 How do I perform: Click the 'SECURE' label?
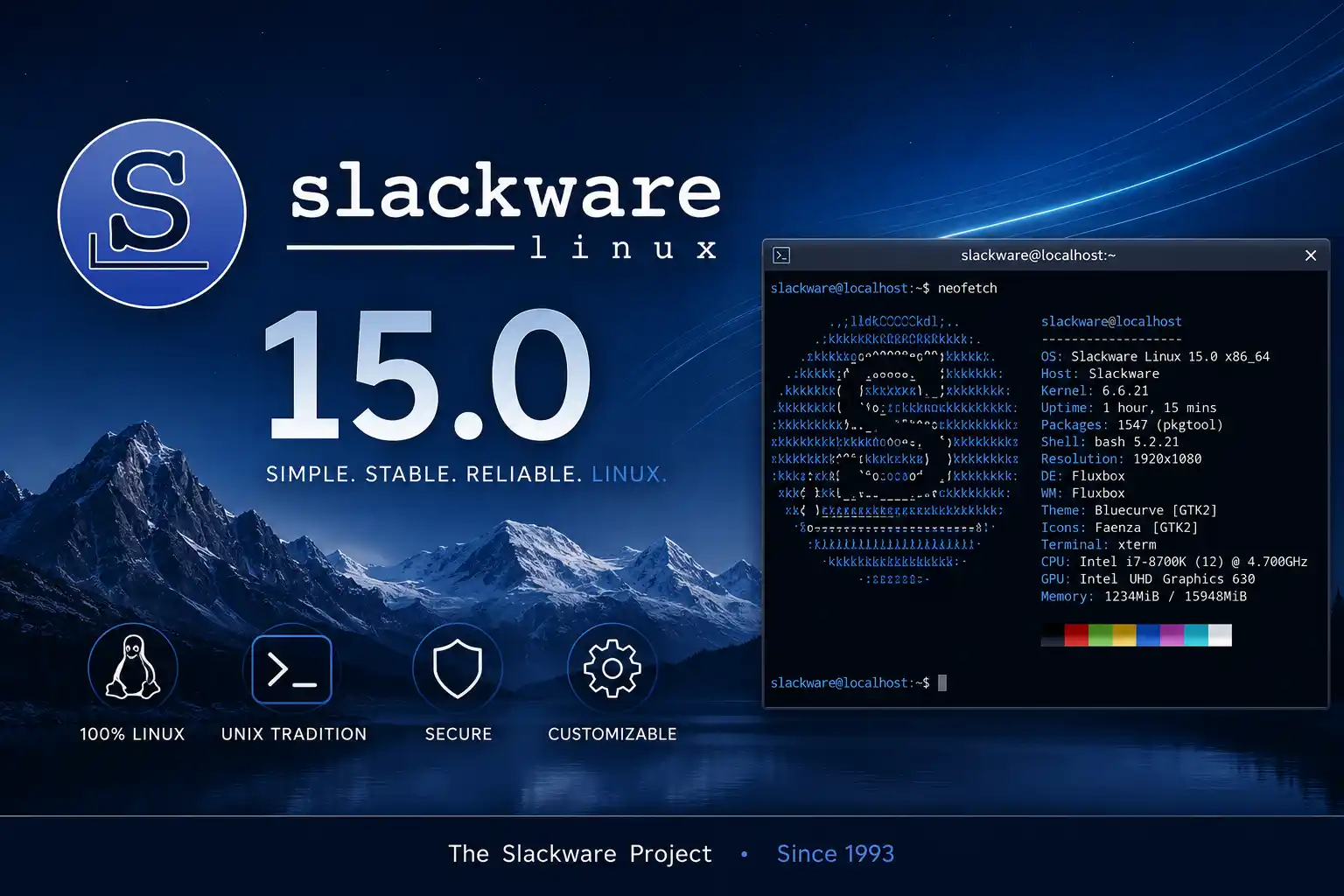tap(458, 734)
